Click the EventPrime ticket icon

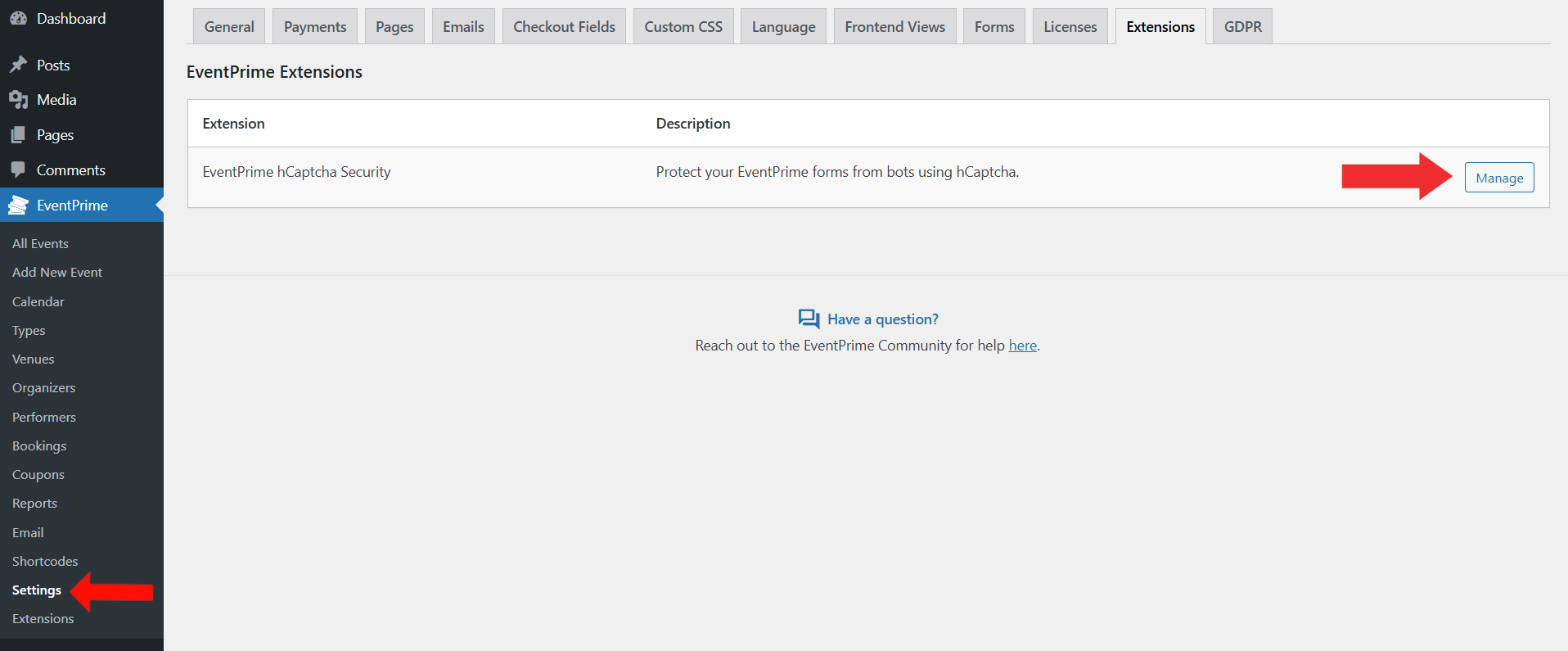pyautogui.click(x=18, y=206)
